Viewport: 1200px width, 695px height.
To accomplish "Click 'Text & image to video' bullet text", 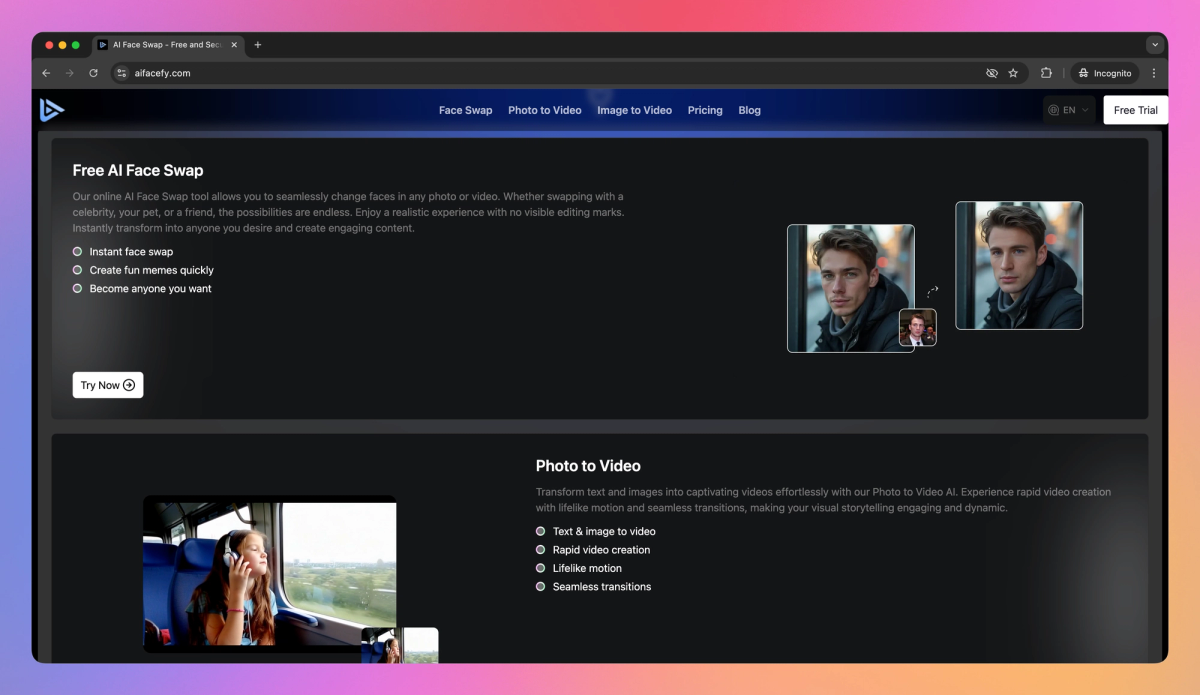I will pyautogui.click(x=604, y=532).
